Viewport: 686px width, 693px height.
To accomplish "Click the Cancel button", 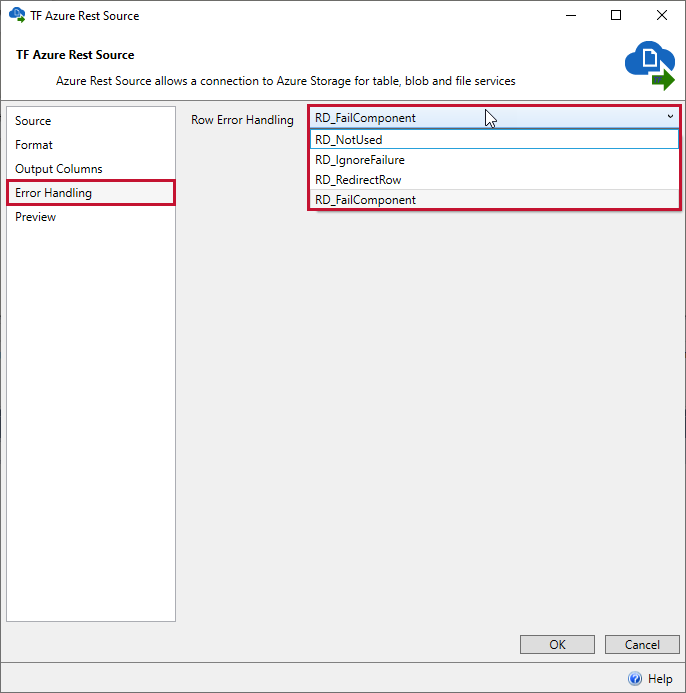I will (x=642, y=644).
